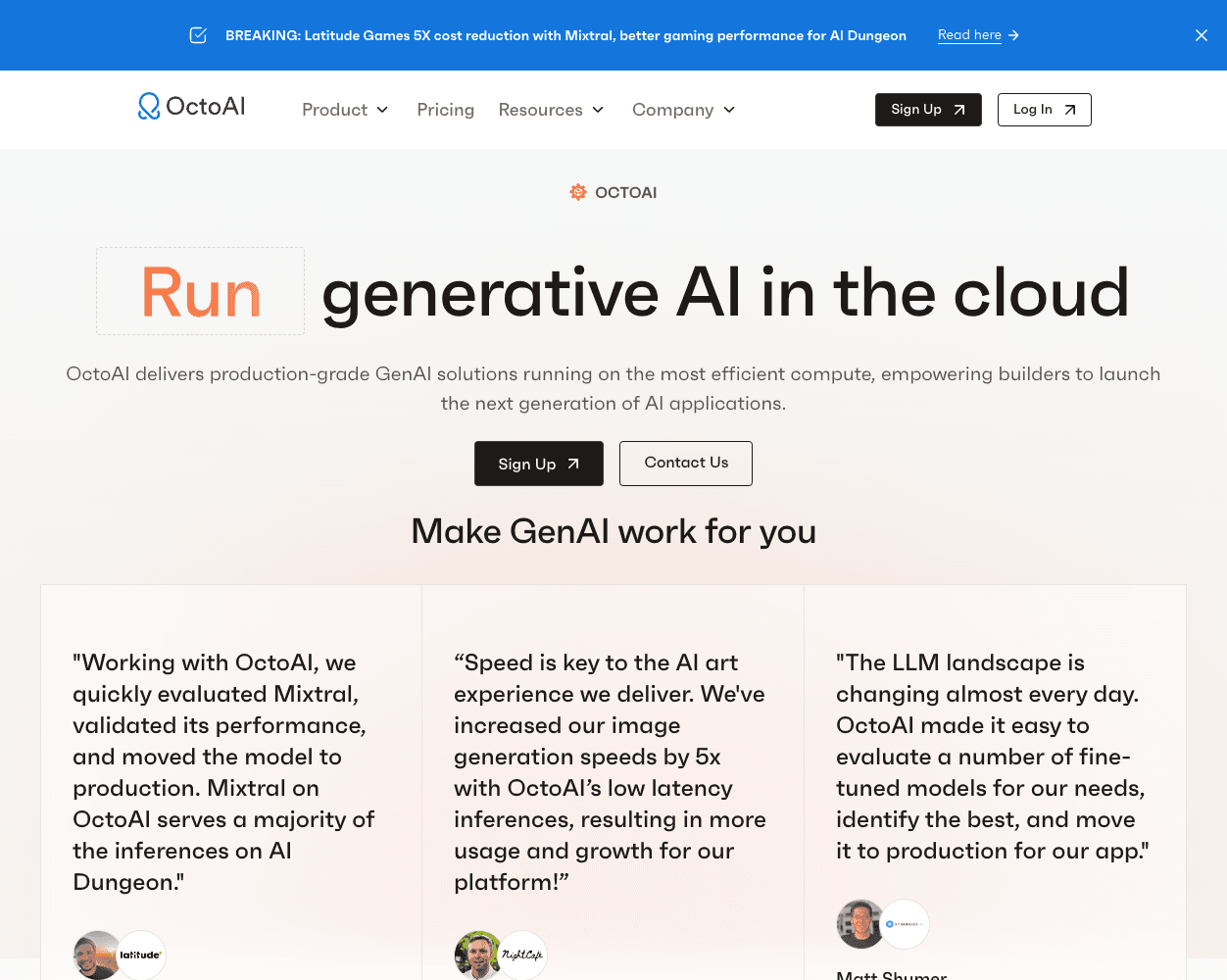Click the arrow icon on the hero Sign Up button
The width and height of the screenshot is (1227, 980).
pyautogui.click(x=573, y=464)
